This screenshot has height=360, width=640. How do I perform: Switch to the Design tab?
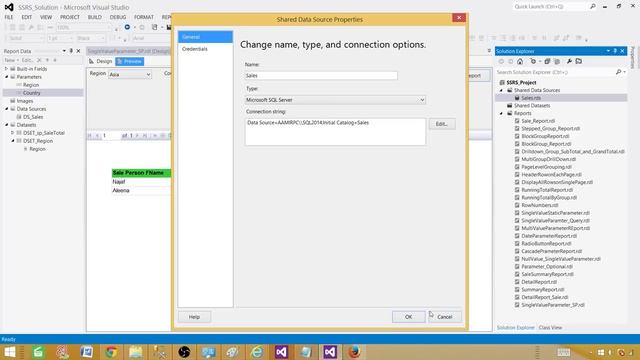click(x=100, y=61)
